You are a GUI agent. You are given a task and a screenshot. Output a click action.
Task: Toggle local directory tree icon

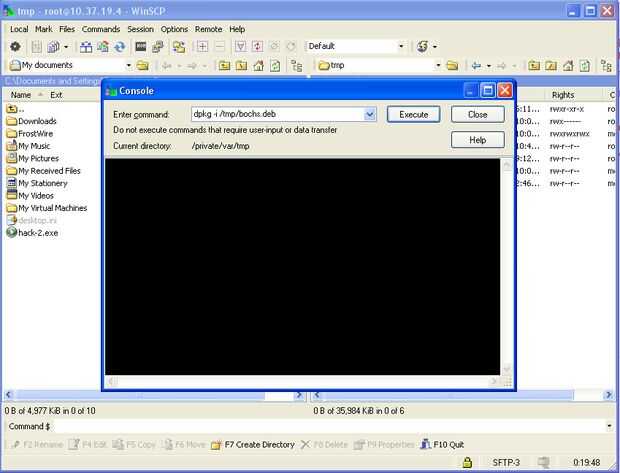pos(296,65)
